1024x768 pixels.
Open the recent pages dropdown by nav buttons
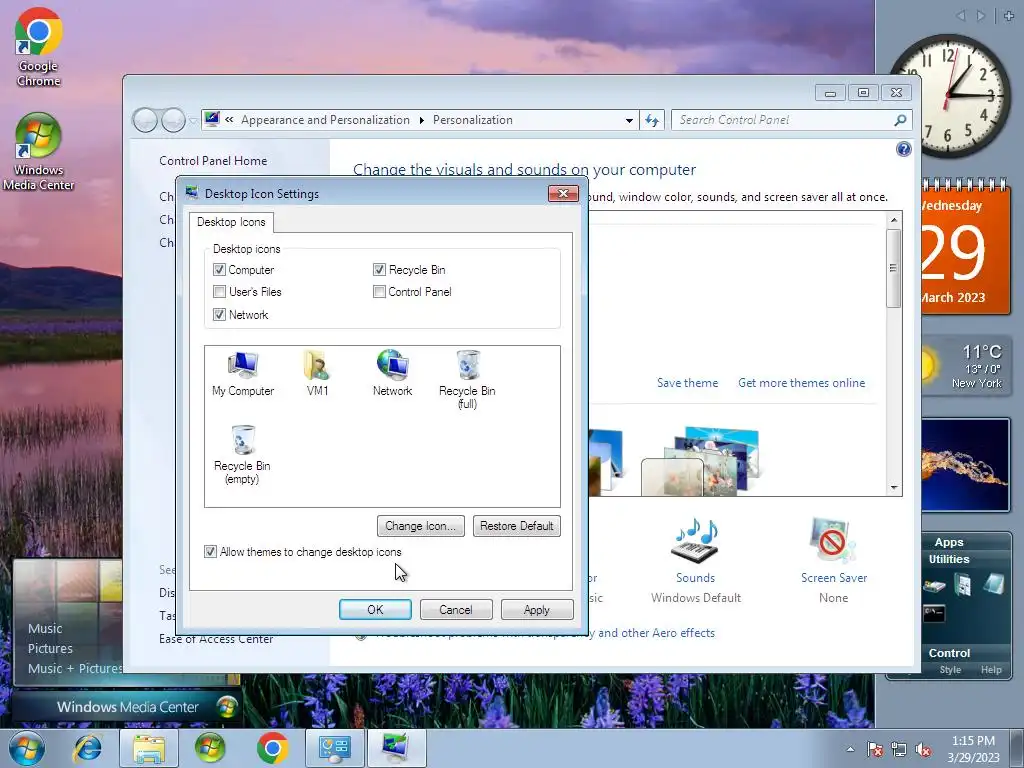point(193,120)
